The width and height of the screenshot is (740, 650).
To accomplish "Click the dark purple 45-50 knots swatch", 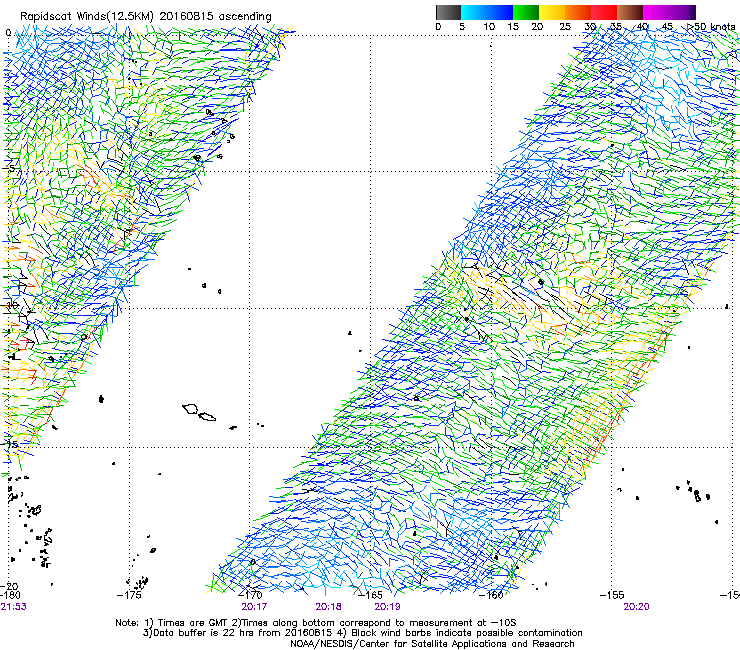I will [682, 12].
